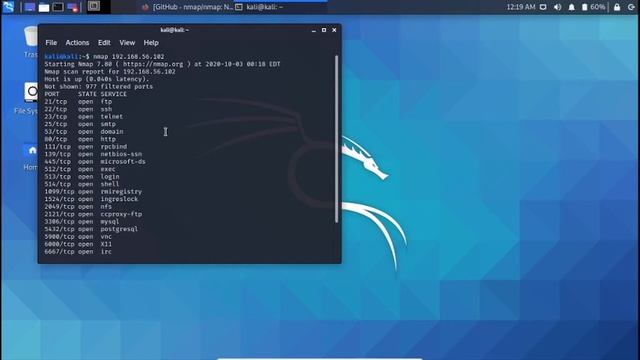Open the Kali applications menu icon
The width and height of the screenshot is (640, 360).
[x=8, y=7]
